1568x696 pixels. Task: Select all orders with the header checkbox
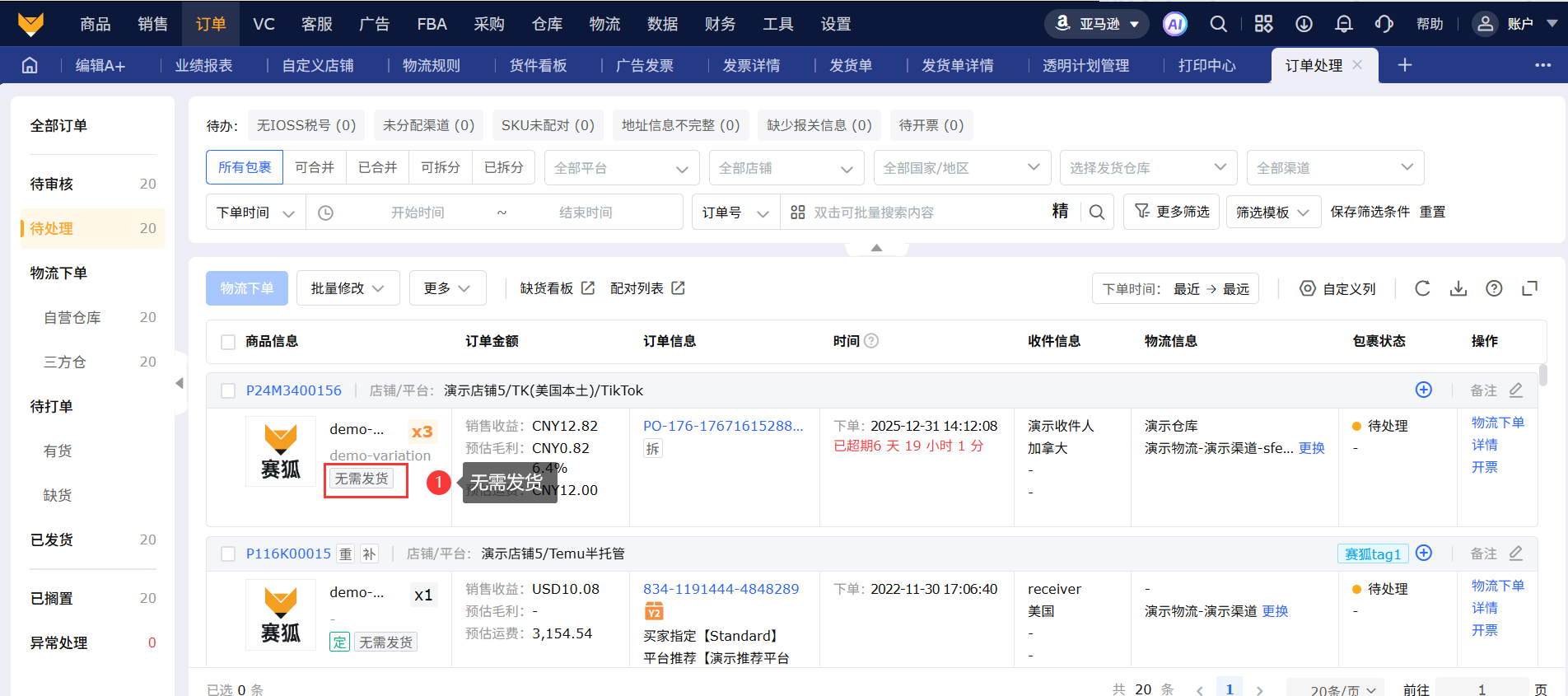228,342
